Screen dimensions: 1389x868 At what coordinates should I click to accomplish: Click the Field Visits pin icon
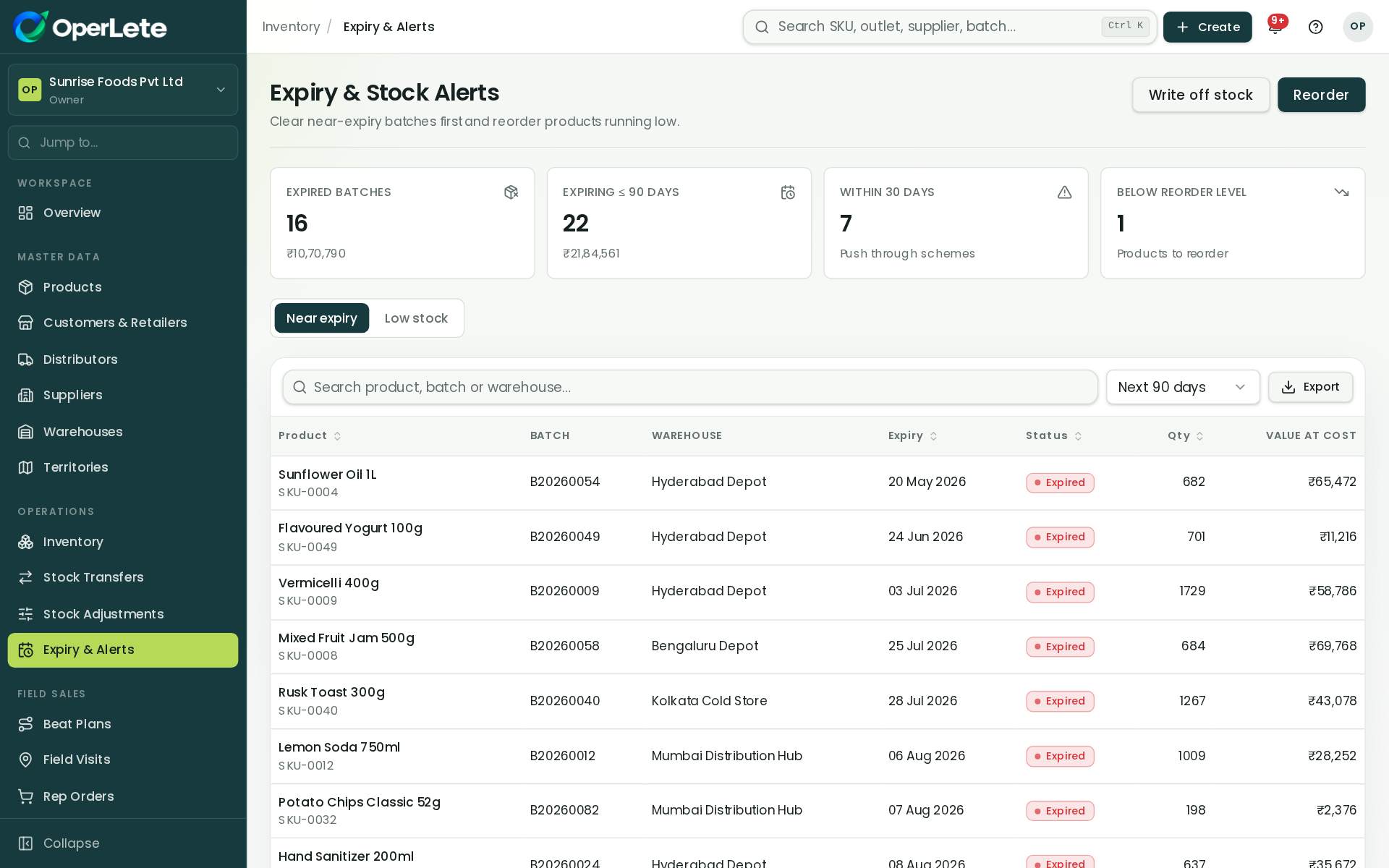point(26,759)
